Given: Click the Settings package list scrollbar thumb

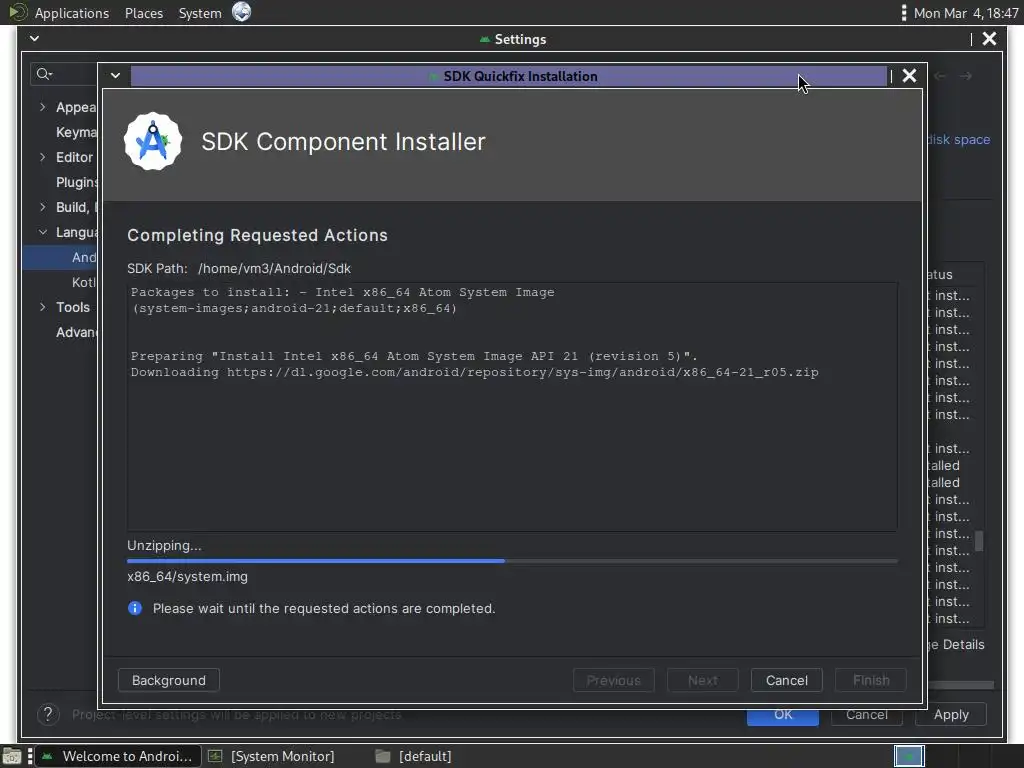Looking at the screenshot, I should click(x=979, y=541).
